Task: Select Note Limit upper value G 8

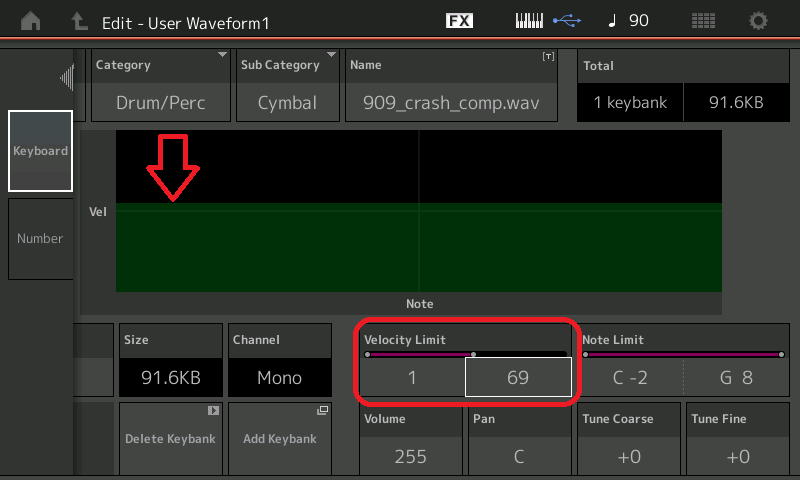Action: [735, 377]
